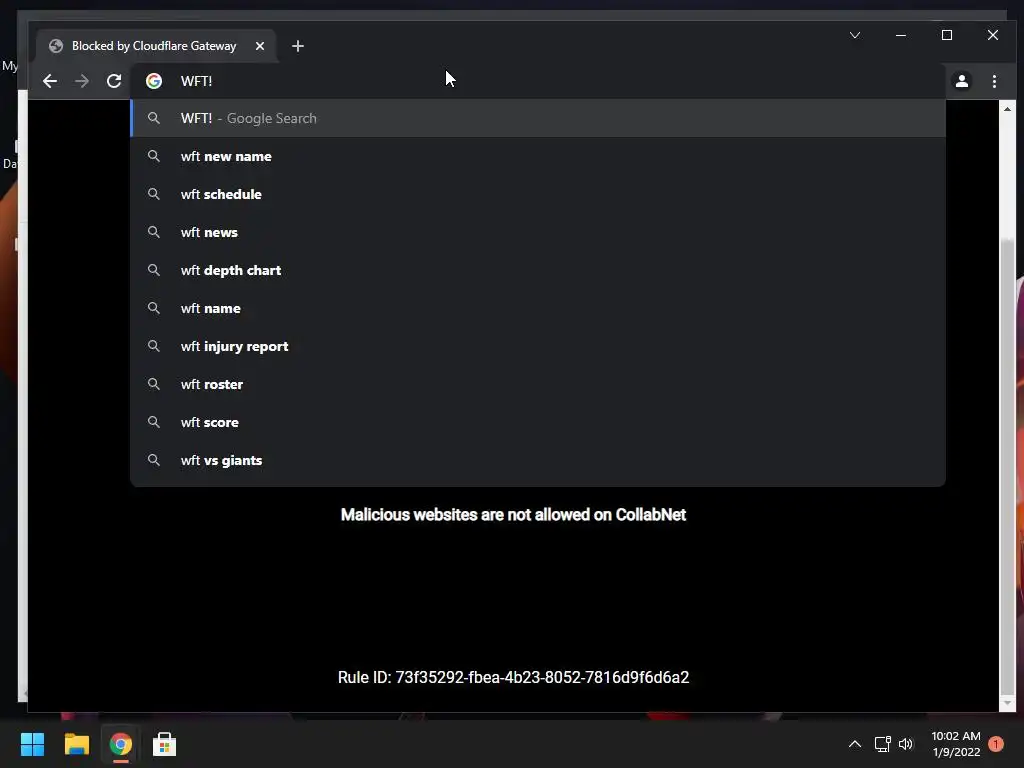Open a new tab with plus button

click(298, 46)
